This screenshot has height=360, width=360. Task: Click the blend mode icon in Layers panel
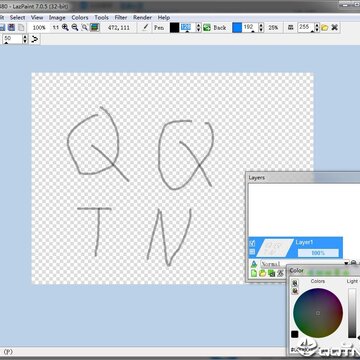254,264
